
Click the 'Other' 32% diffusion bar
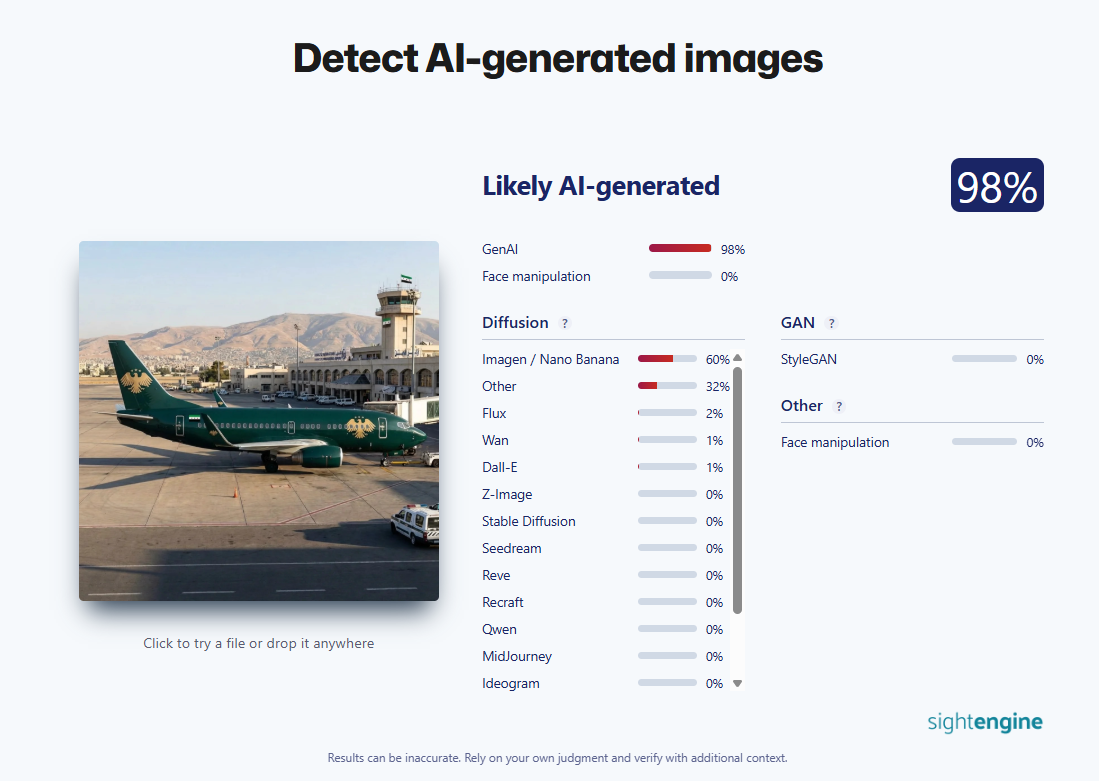pyautogui.click(x=667, y=386)
